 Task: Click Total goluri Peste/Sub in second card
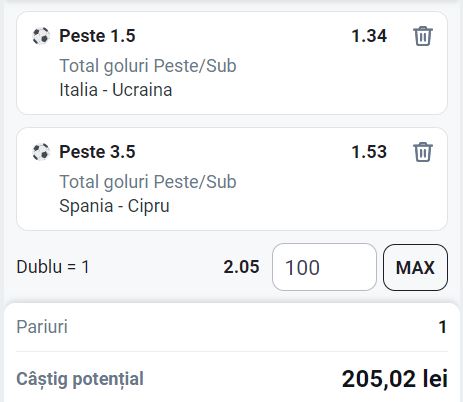point(148,181)
